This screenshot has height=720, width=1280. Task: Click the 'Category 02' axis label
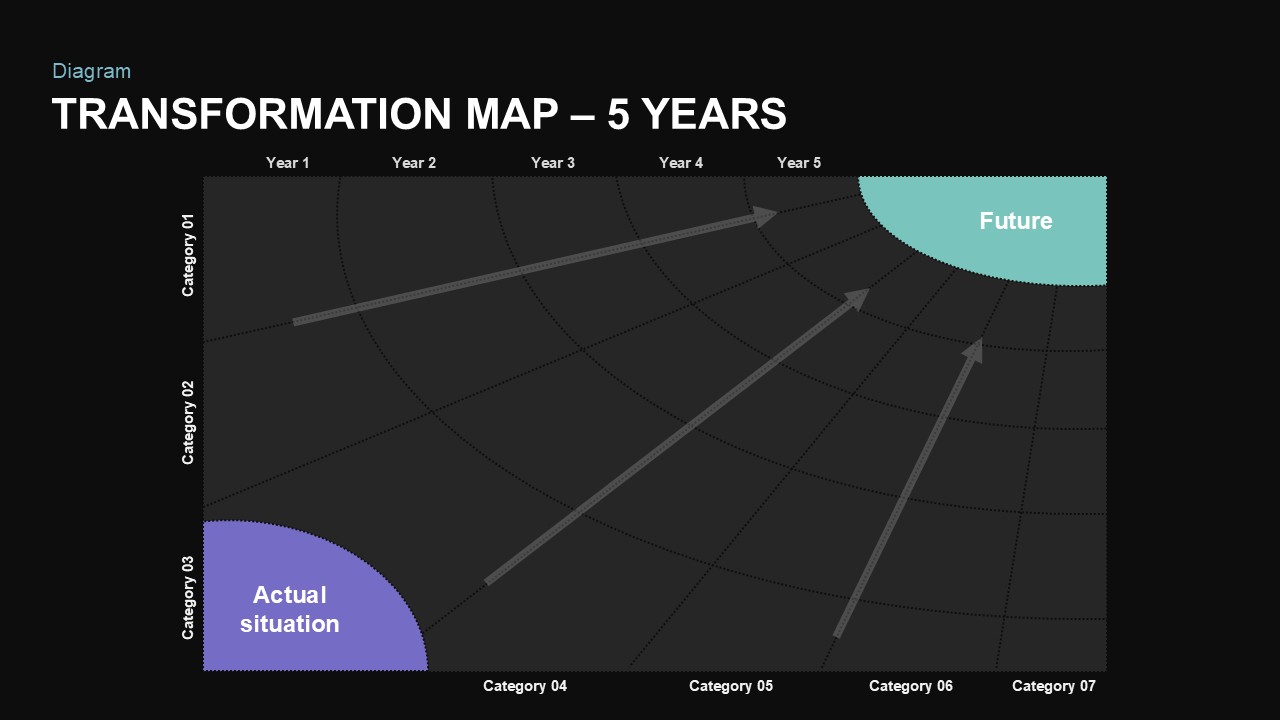click(x=188, y=422)
